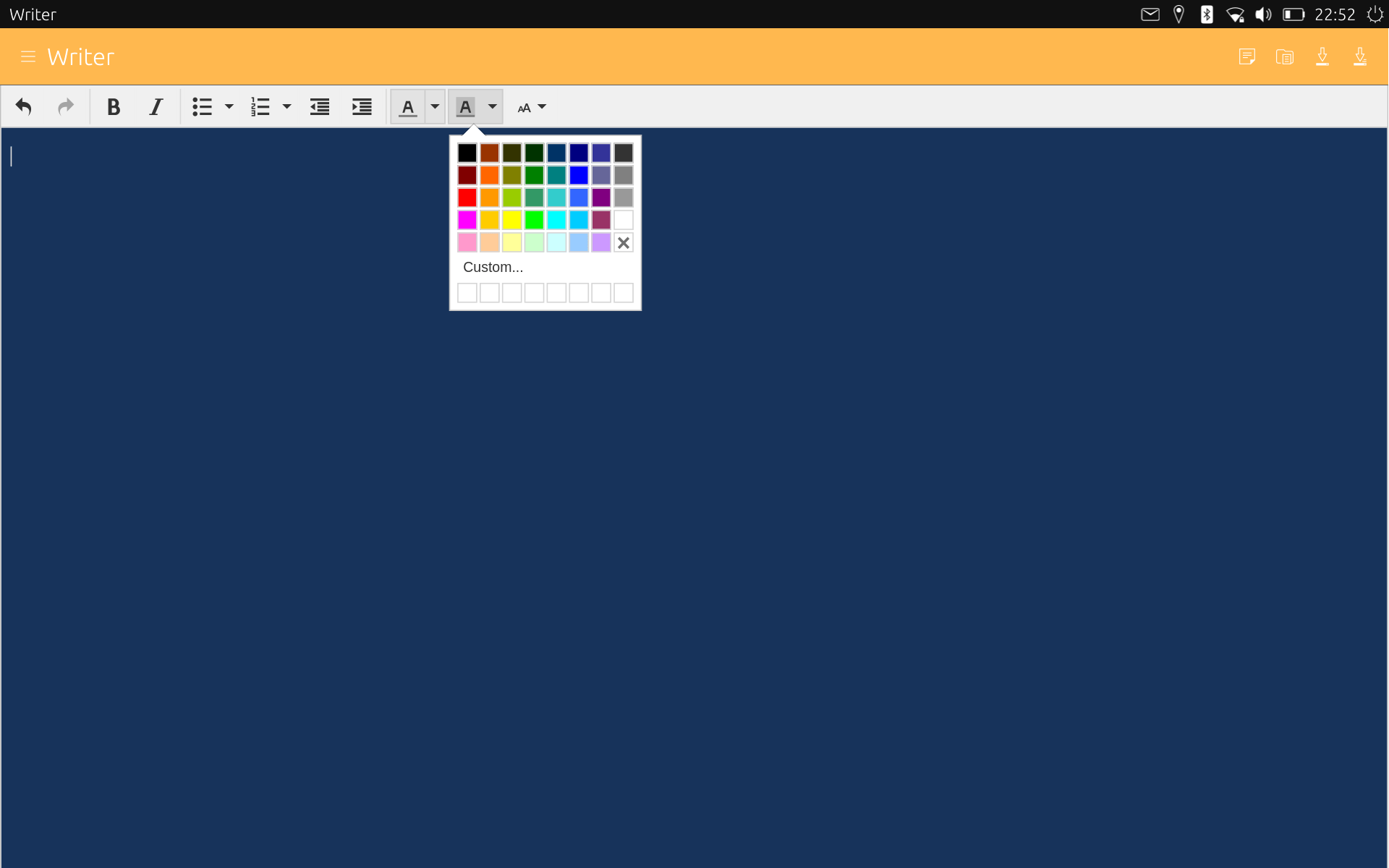Choose Custom... color option
Screen dimensions: 1389x868
point(493,267)
